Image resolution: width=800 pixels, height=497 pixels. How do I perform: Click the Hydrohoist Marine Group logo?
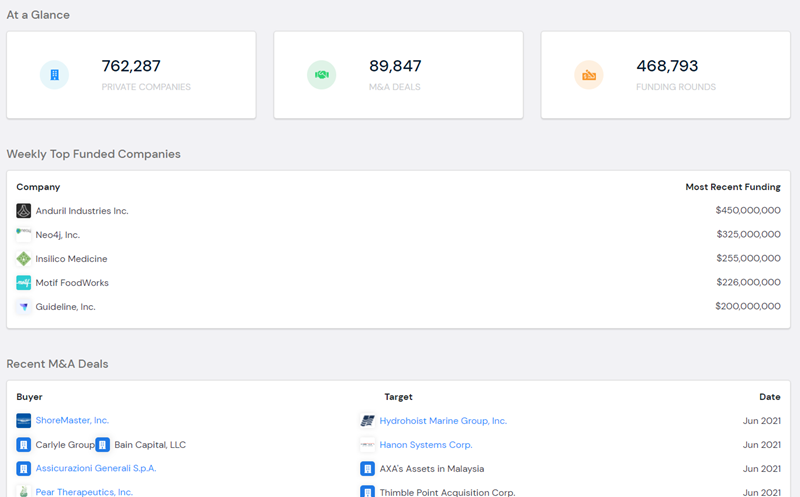pyautogui.click(x=367, y=421)
